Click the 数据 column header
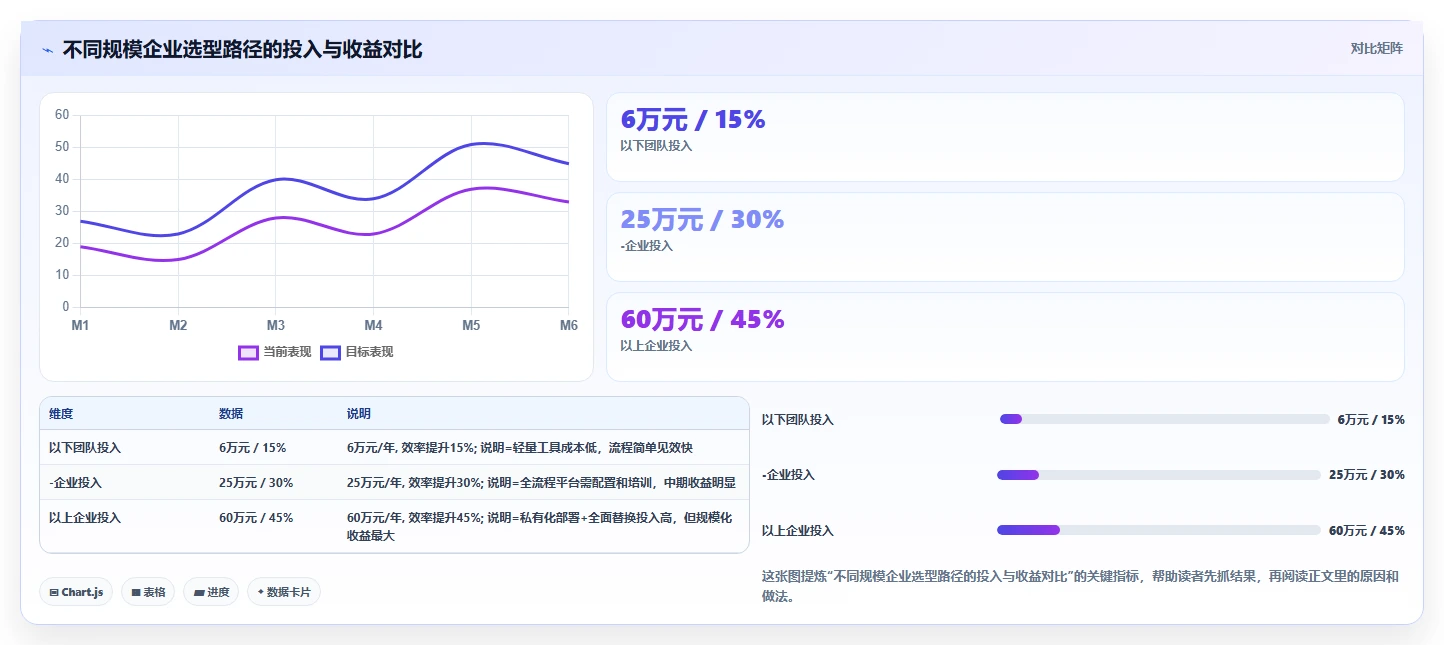This screenshot has width=1444, height=645. point(231,414)
